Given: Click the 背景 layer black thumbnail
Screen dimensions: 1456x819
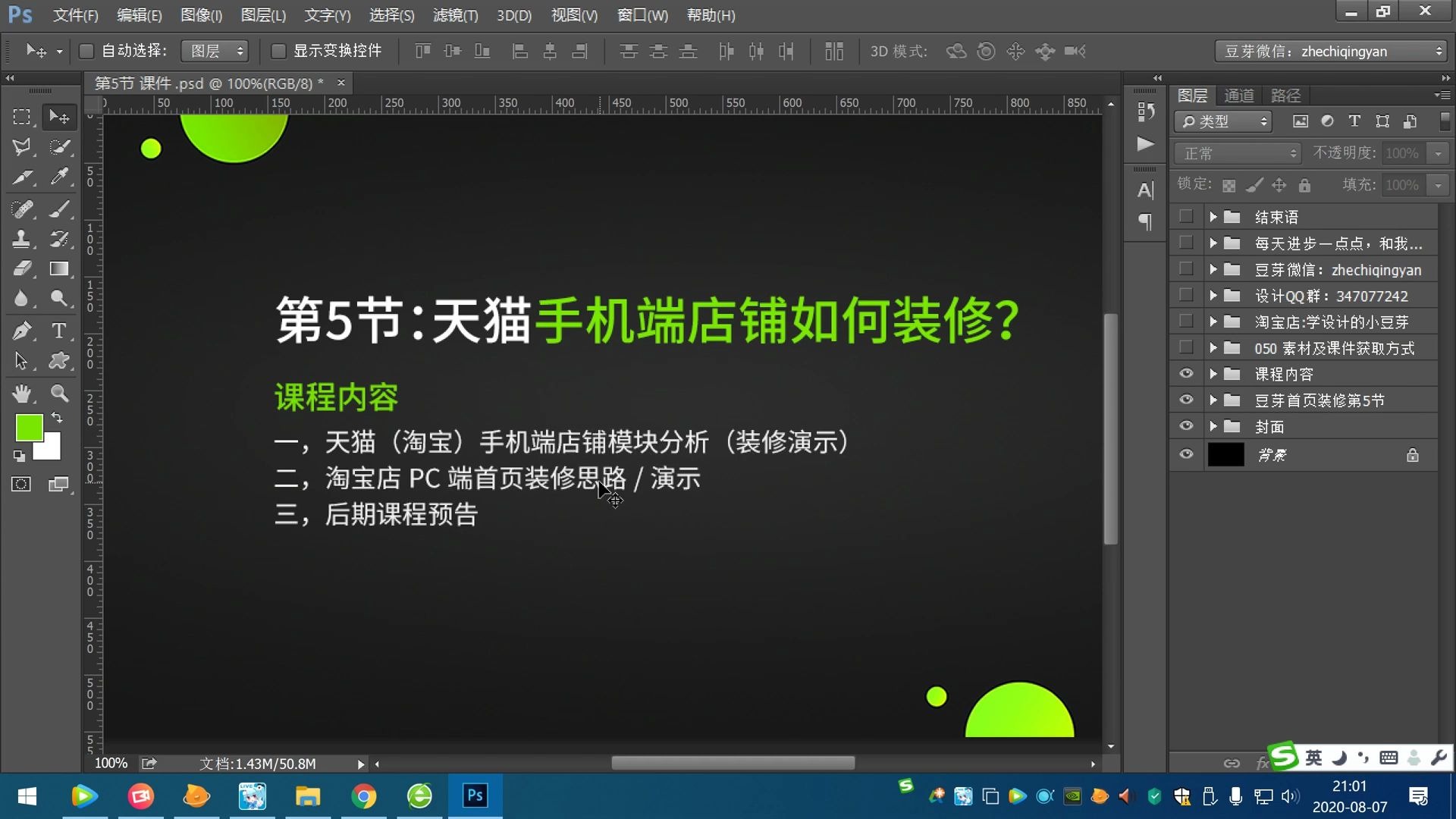Looking at the screenshot, I should coord(1225,454).
